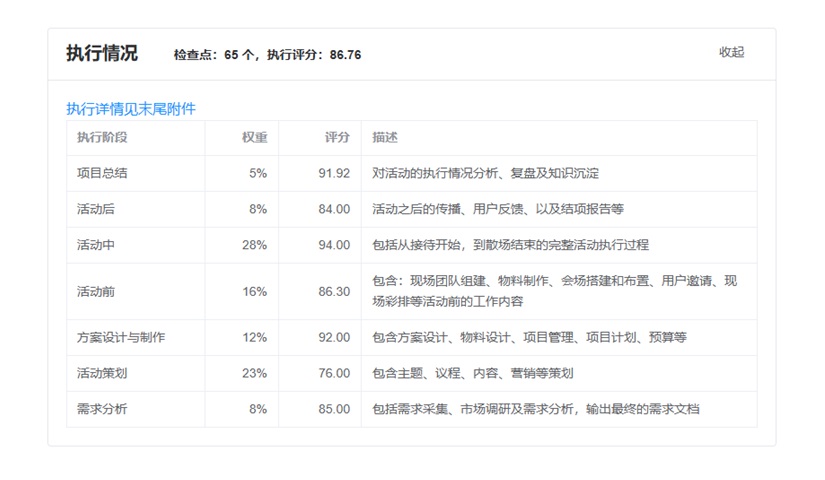825x480 pixels.
Task: Click the 8% weight in 活动后 row
Action: (258, 209)
